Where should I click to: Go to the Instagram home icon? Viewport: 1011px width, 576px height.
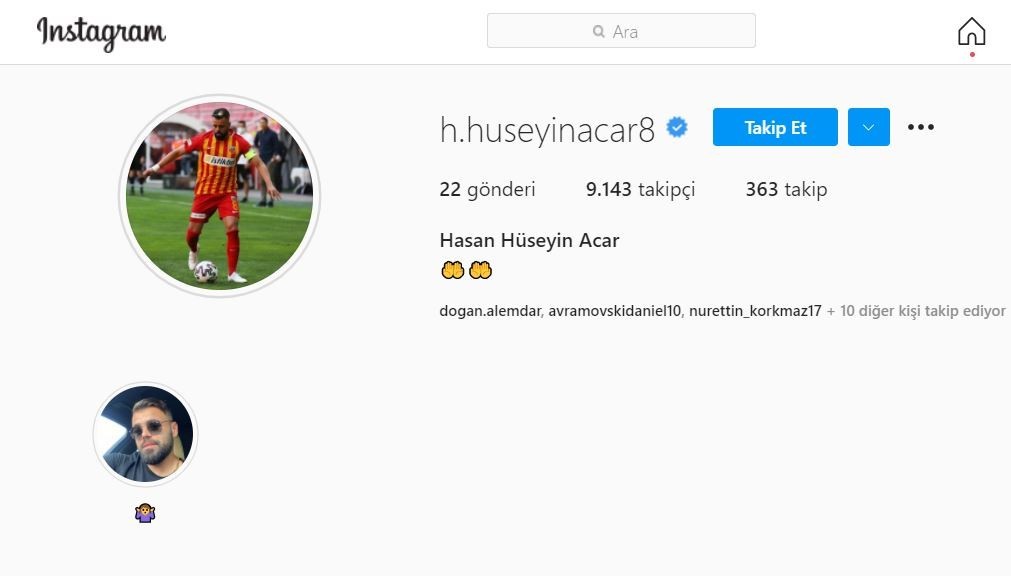click(971, 31)
